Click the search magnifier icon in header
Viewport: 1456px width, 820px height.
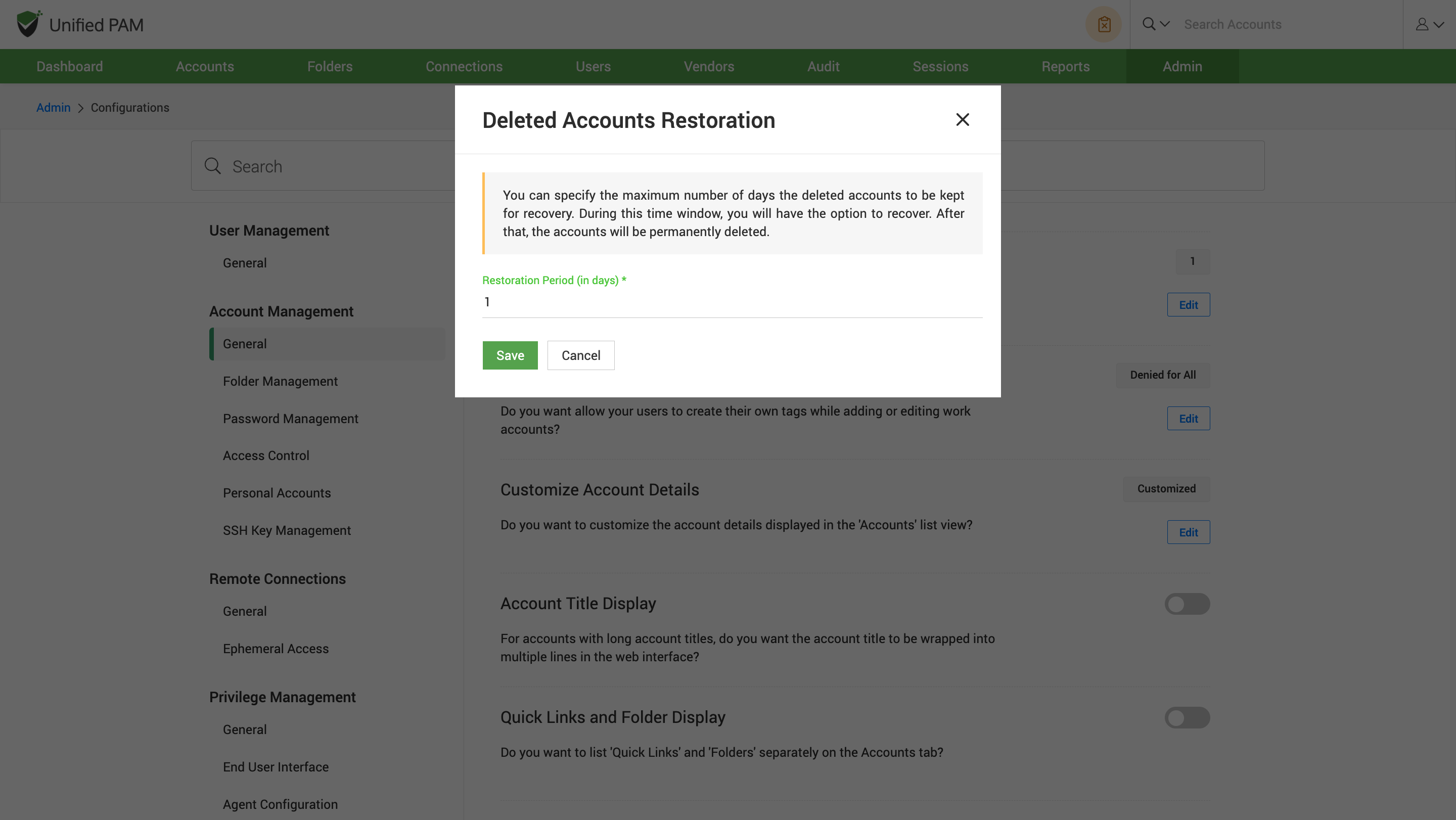click(1149, 24)
